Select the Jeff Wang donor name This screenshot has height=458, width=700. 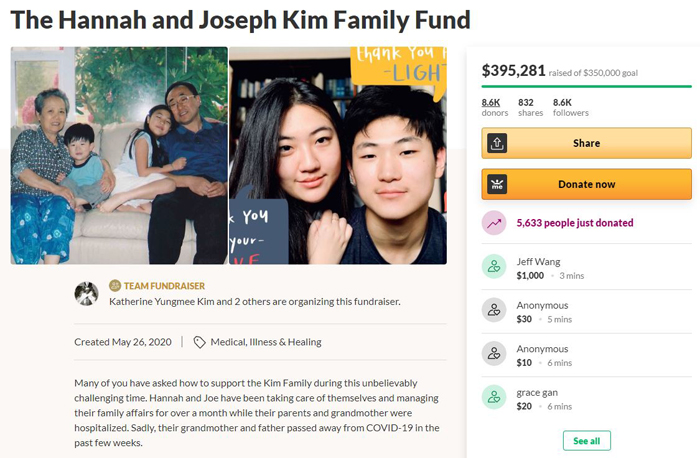pyautogui.click(x=538, y=262)
